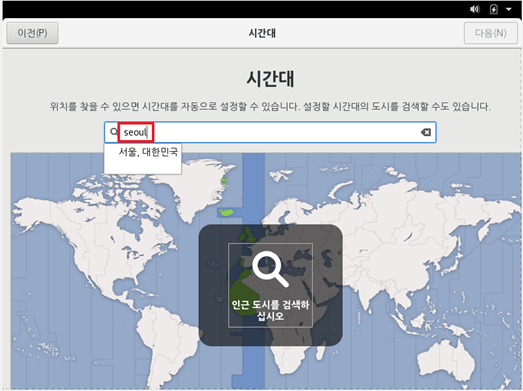Screen dimensions: 523x391
Task: Click the large magnifier overlay on map
Action: pos(270,269)
